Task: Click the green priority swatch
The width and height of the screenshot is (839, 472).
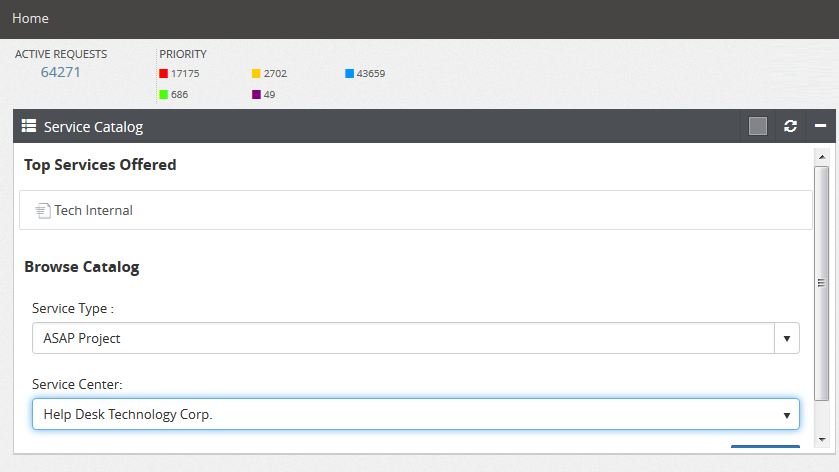Action: (163, 94)
